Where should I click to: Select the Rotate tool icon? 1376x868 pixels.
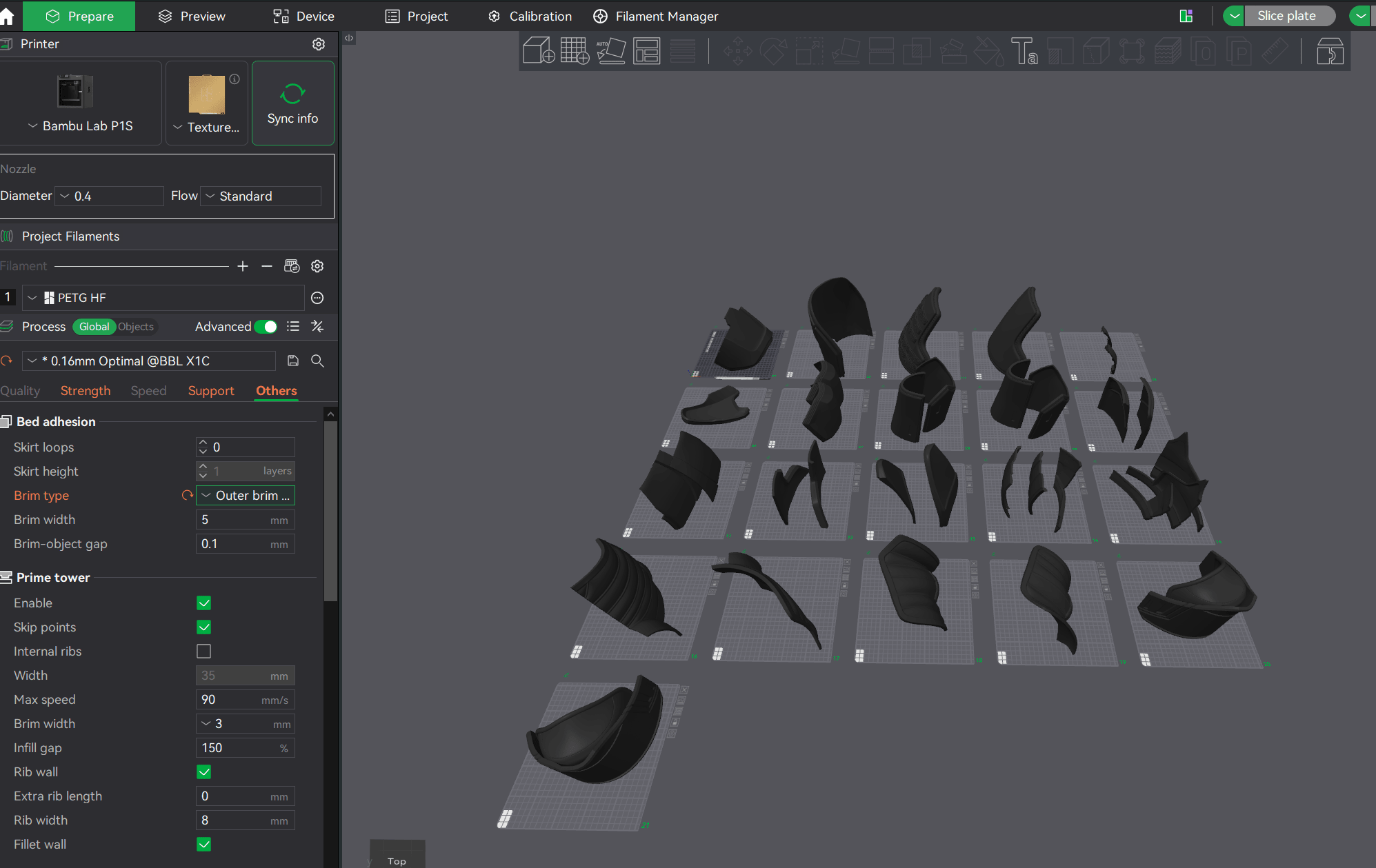(773, 51)
